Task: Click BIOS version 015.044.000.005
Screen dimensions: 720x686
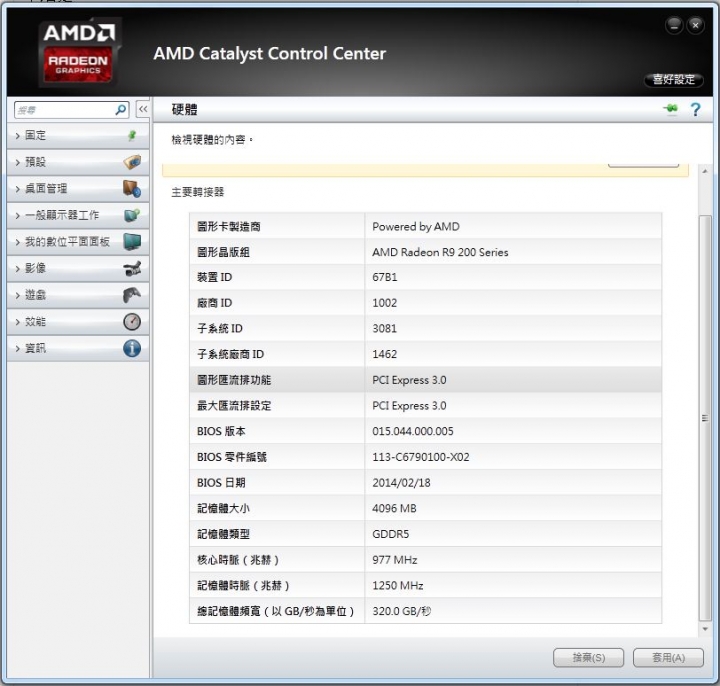Action: point(412,431)
